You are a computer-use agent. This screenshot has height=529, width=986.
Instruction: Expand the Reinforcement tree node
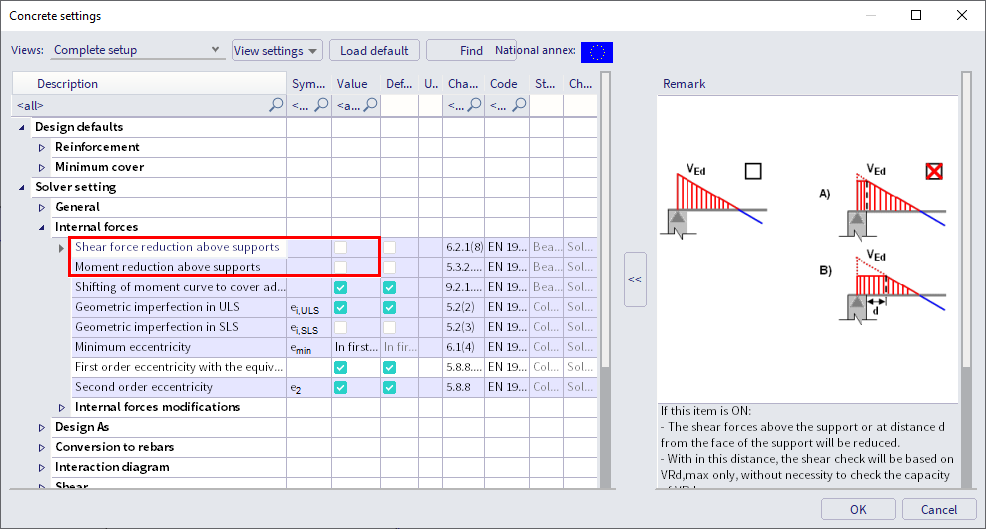42,147
